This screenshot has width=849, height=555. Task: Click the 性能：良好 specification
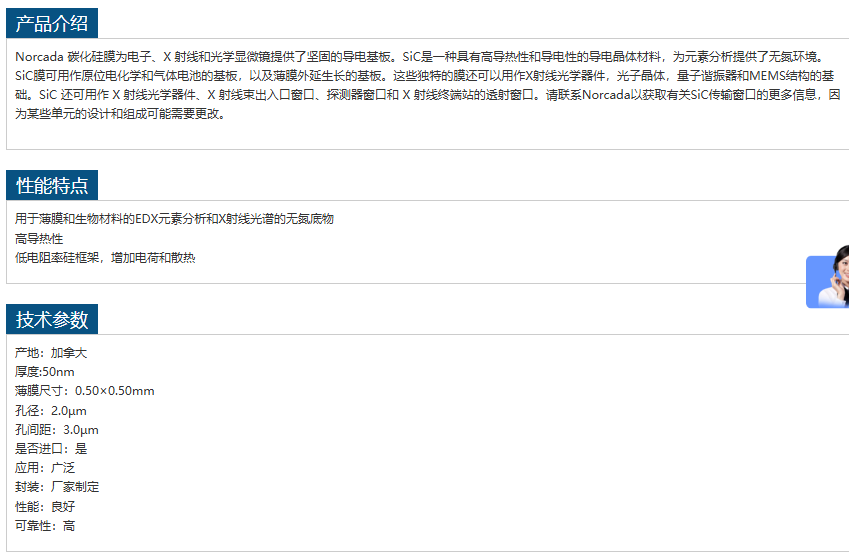(x=45, y=506)
